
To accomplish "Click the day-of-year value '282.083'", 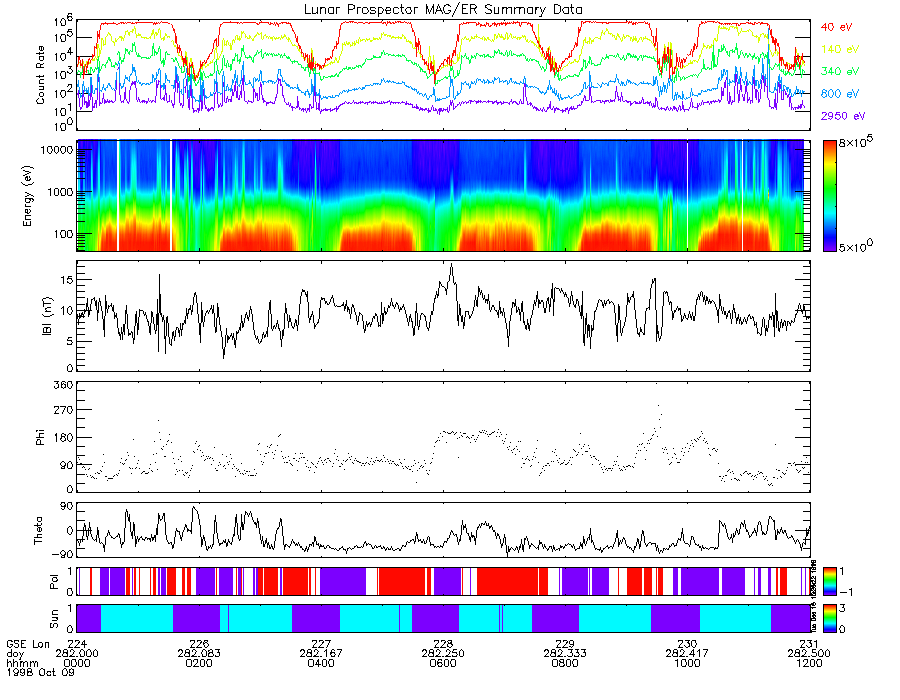I will [x=199, y=654].
